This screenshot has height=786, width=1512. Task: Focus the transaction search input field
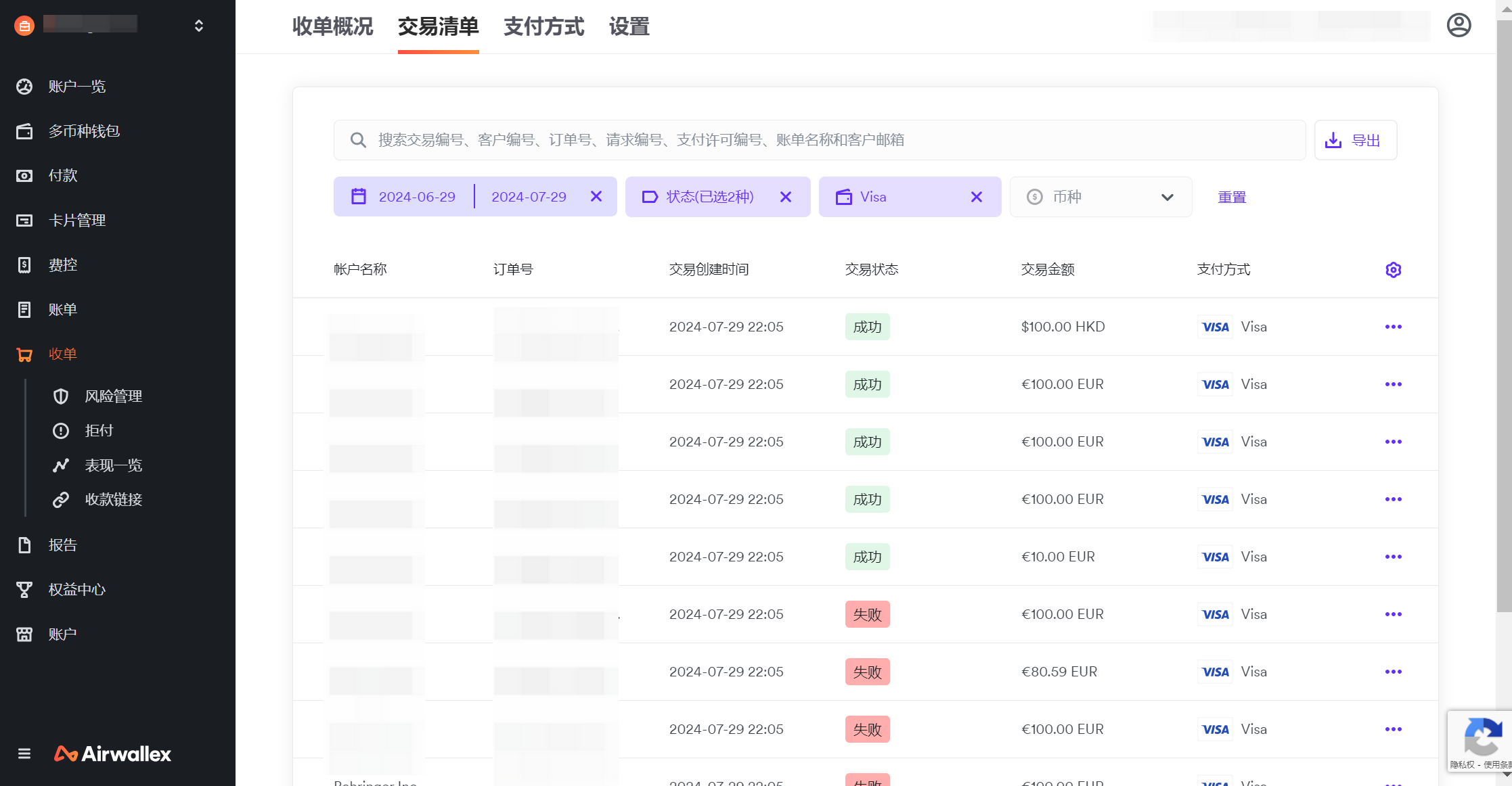[x=819, y=140]
